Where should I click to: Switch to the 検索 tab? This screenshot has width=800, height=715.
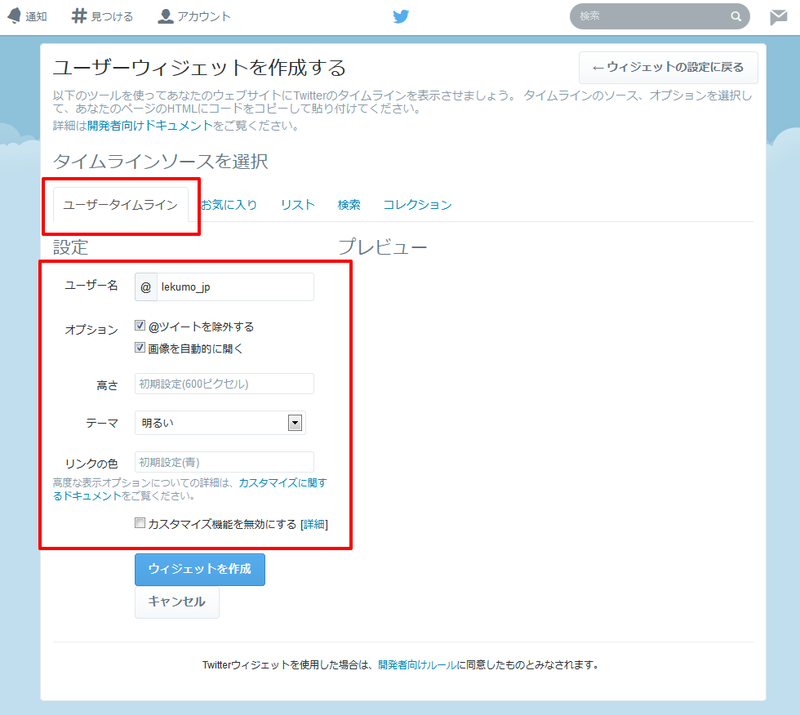pyautogui.click(x=349, y=205)
